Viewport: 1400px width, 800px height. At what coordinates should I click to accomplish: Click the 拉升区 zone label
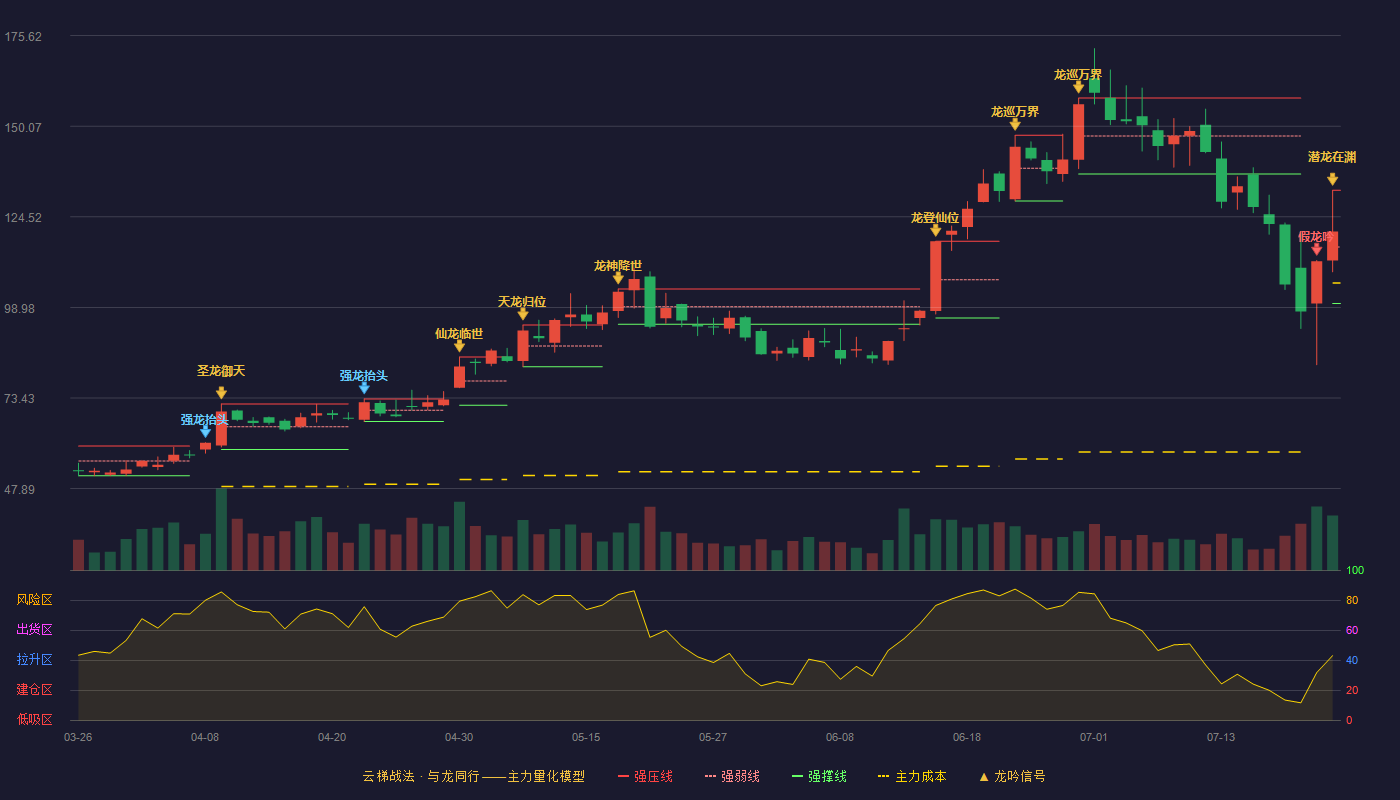34,660
